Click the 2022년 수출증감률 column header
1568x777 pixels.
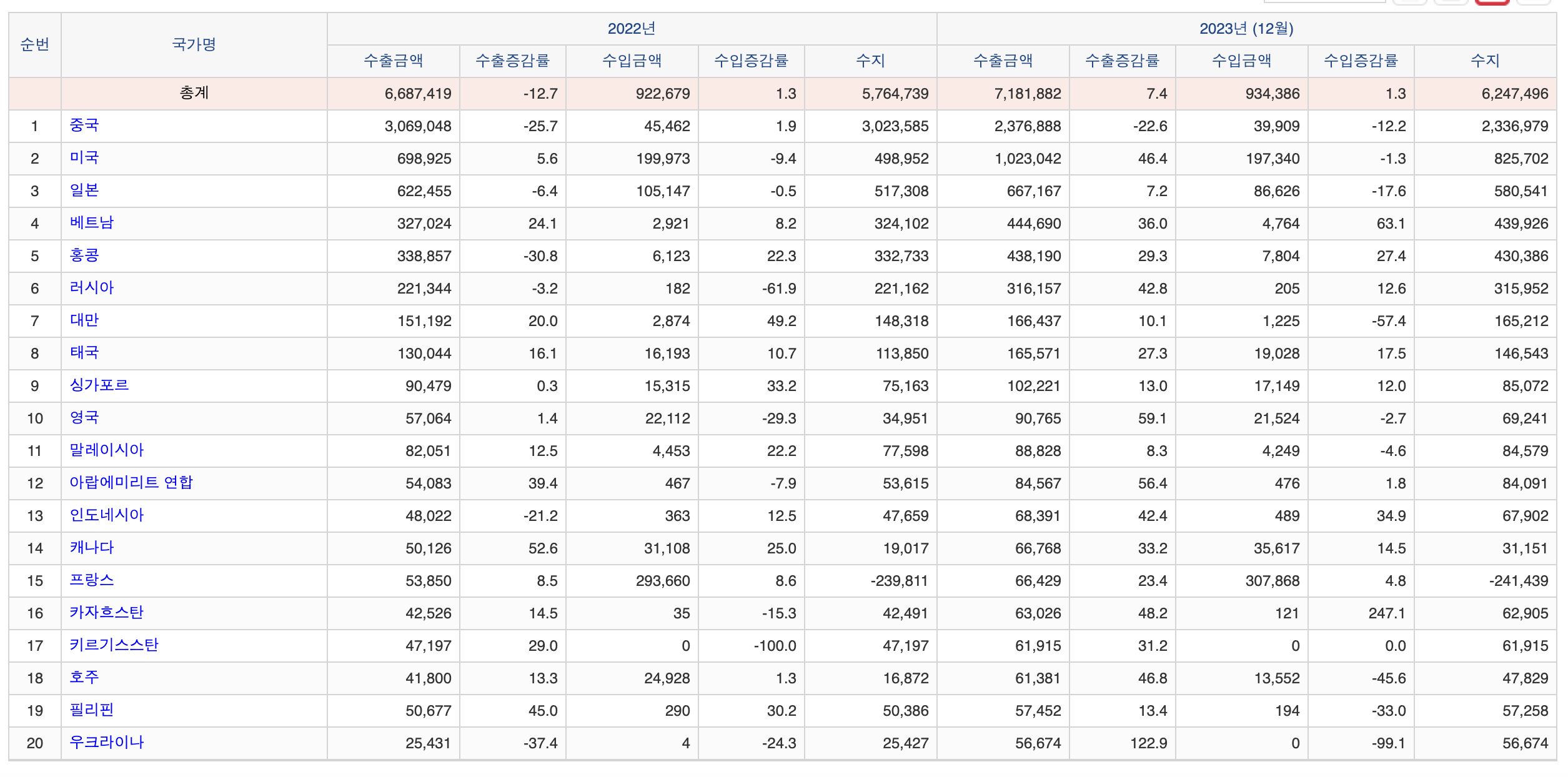pyautogui.click(x=513, y=61)
